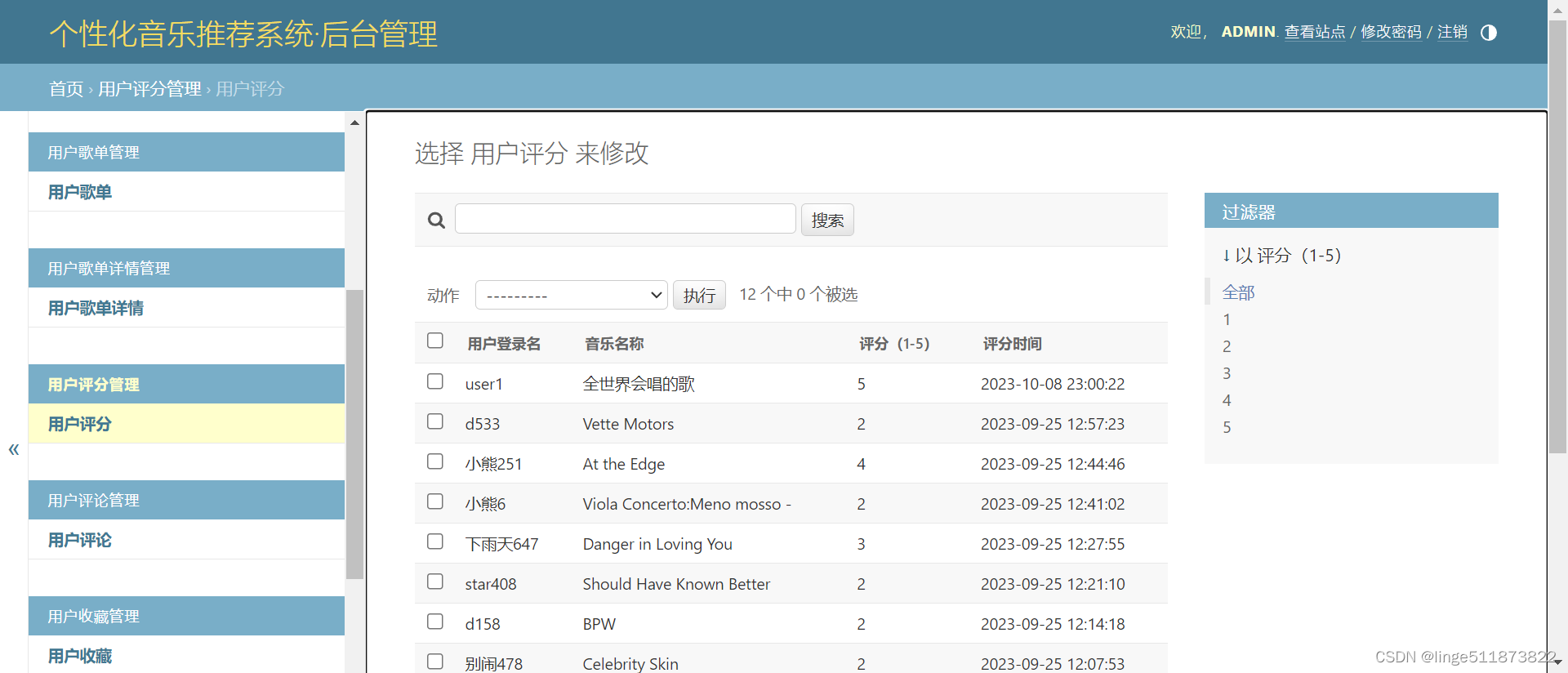Open 用户歌单详情 in sidebar

[96, 308]
